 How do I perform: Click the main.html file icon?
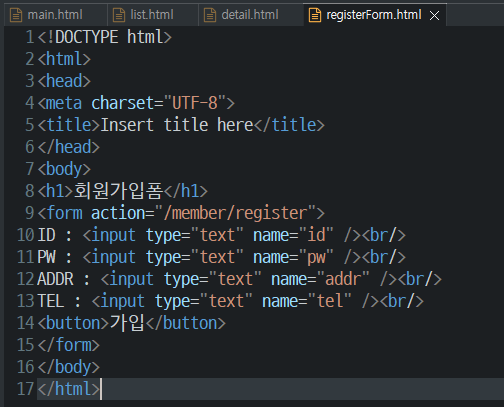[x=16, y=15]
